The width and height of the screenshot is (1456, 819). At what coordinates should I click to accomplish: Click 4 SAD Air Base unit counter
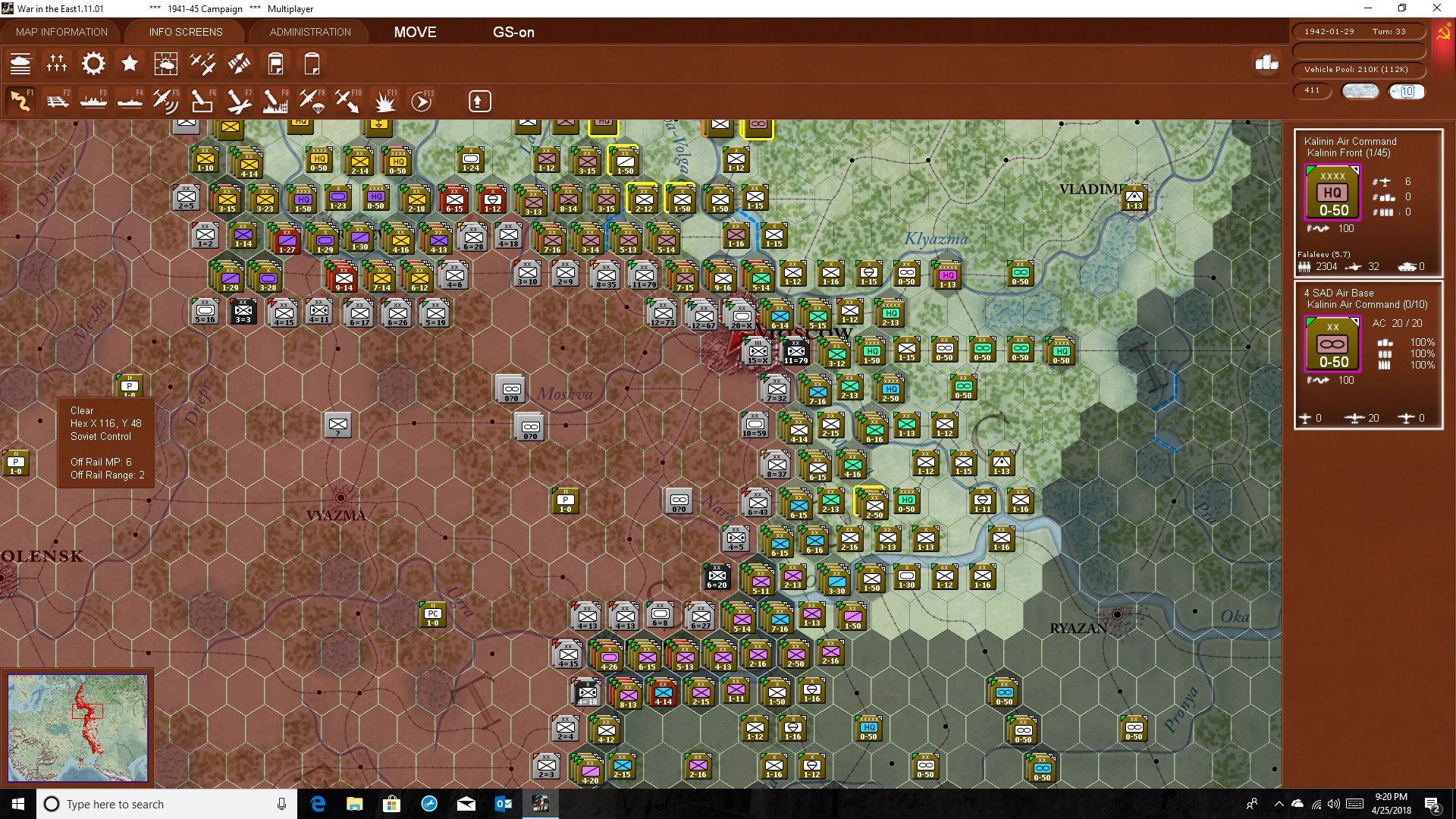coord(1332,344)
